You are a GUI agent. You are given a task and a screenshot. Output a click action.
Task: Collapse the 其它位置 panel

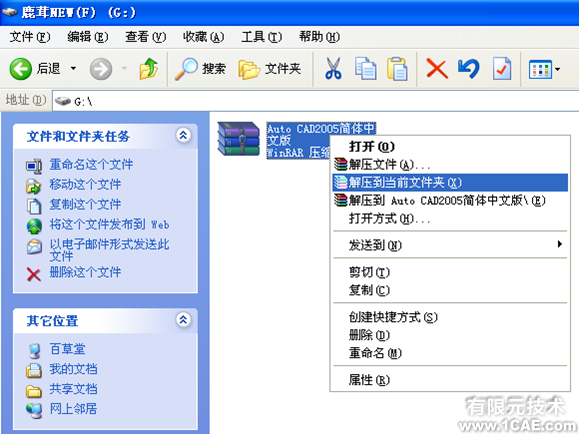tap(184, 319)
